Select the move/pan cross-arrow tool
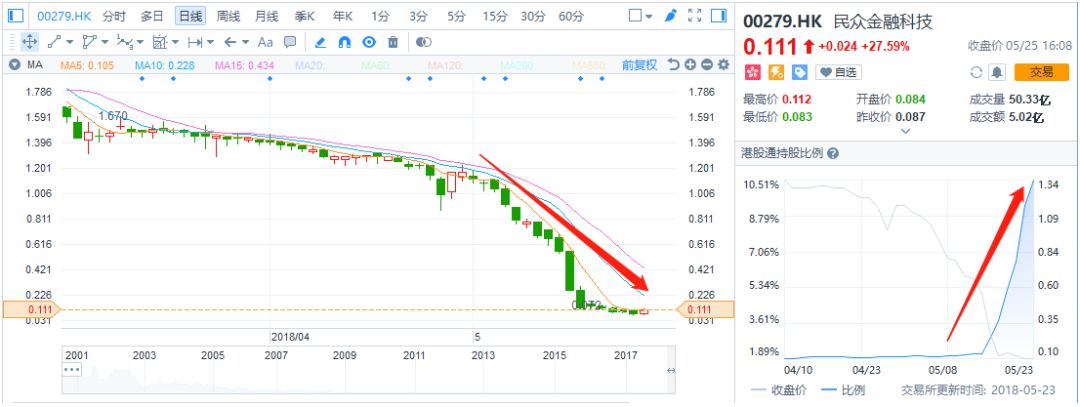1080x407 pixels. [x=30, y=42]
